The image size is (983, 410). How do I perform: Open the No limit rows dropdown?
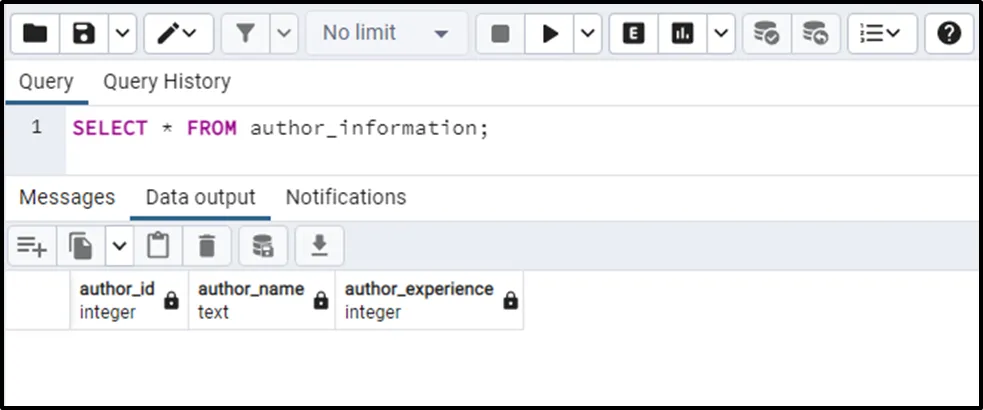coord(385,34)
